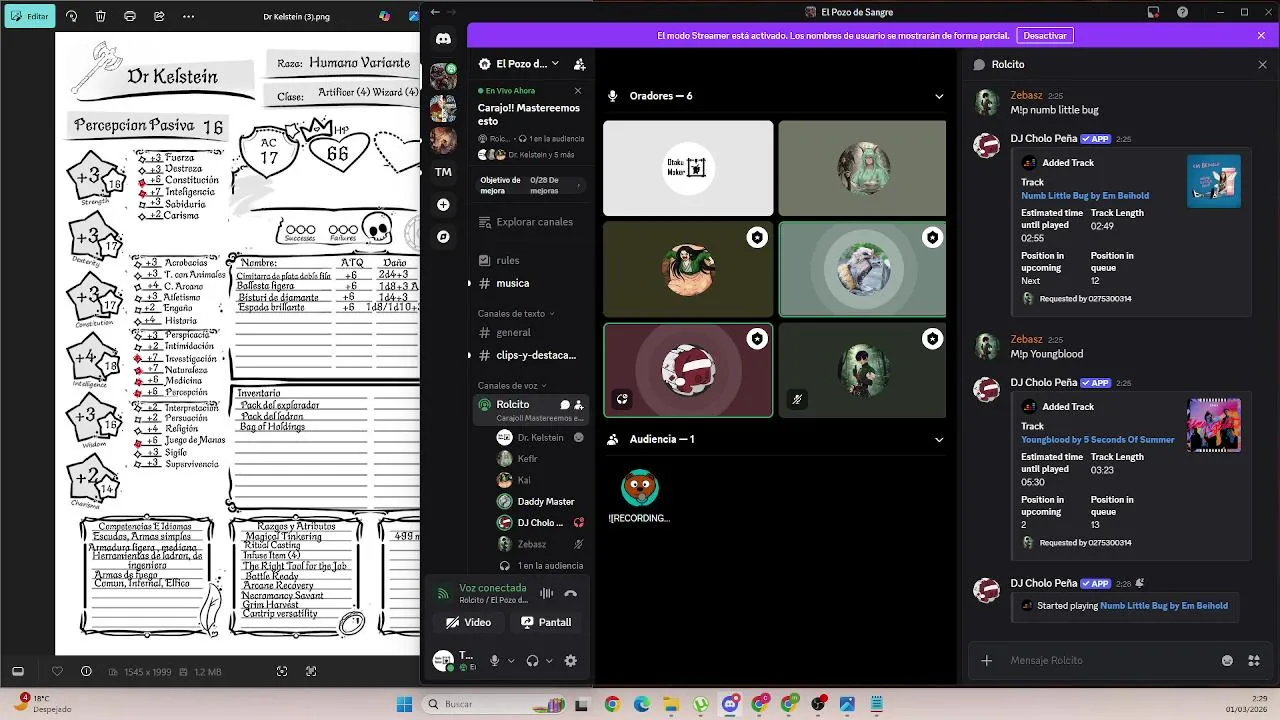Open microphone input options arrow
The width and height of the screenshot is (1280, 720).
coord(511,661)
